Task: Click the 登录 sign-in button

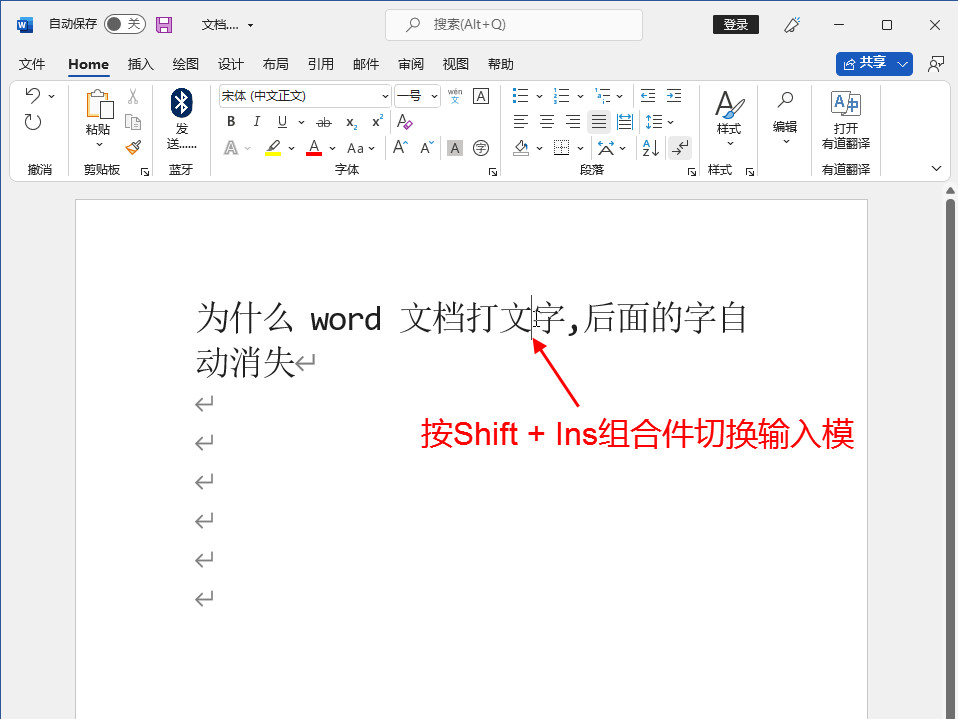Action: 735,24
